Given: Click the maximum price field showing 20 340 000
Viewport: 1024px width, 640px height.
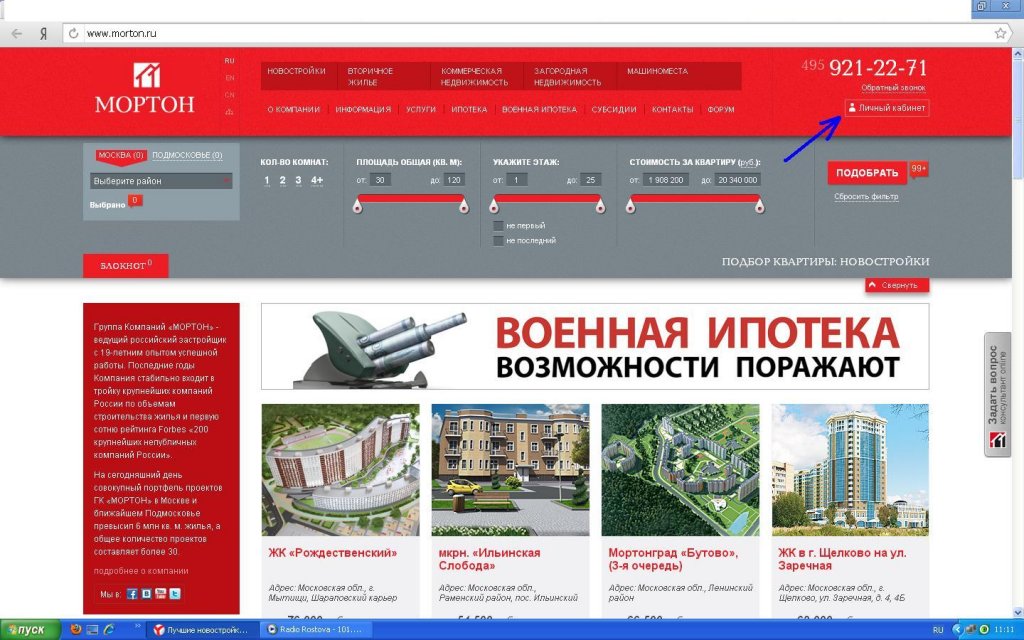Looking at the screenshot, I should [x=737, y=180].
